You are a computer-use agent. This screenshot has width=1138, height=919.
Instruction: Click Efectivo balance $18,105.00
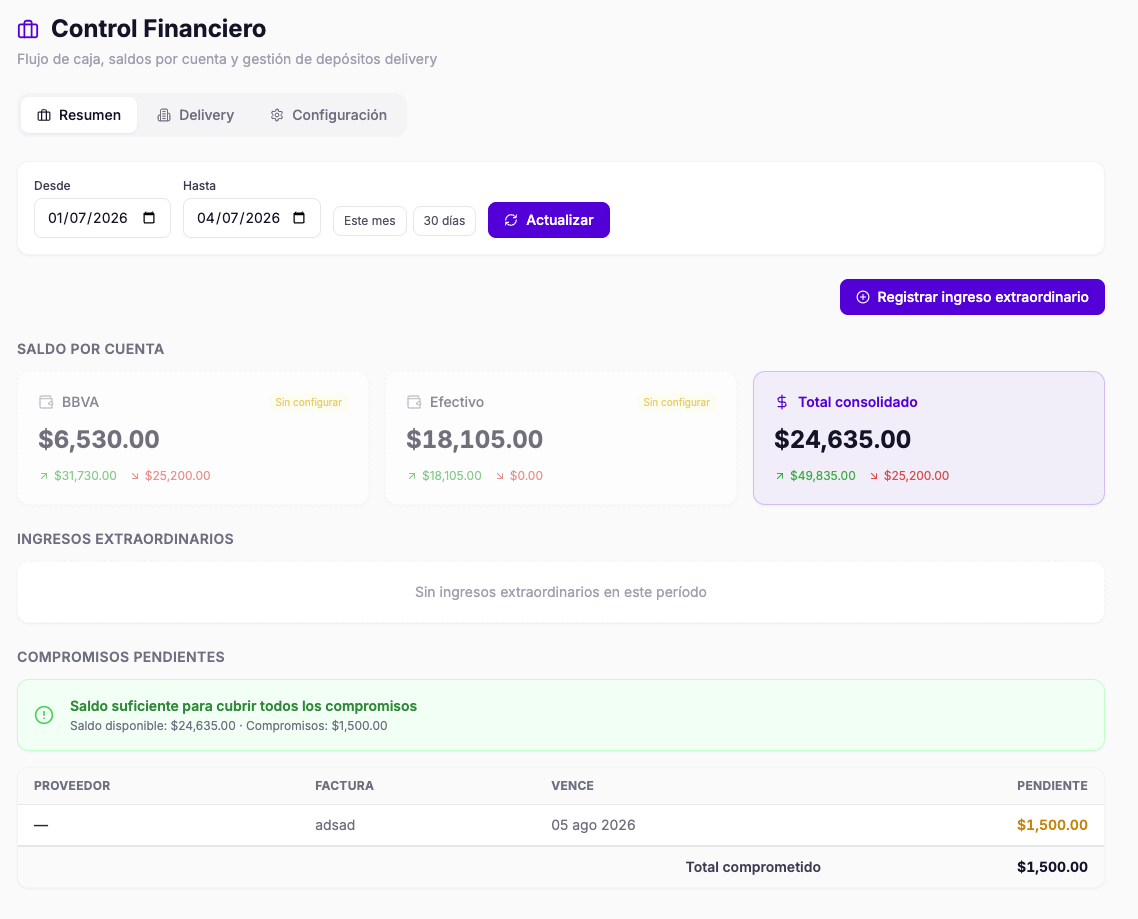point(475,439)
